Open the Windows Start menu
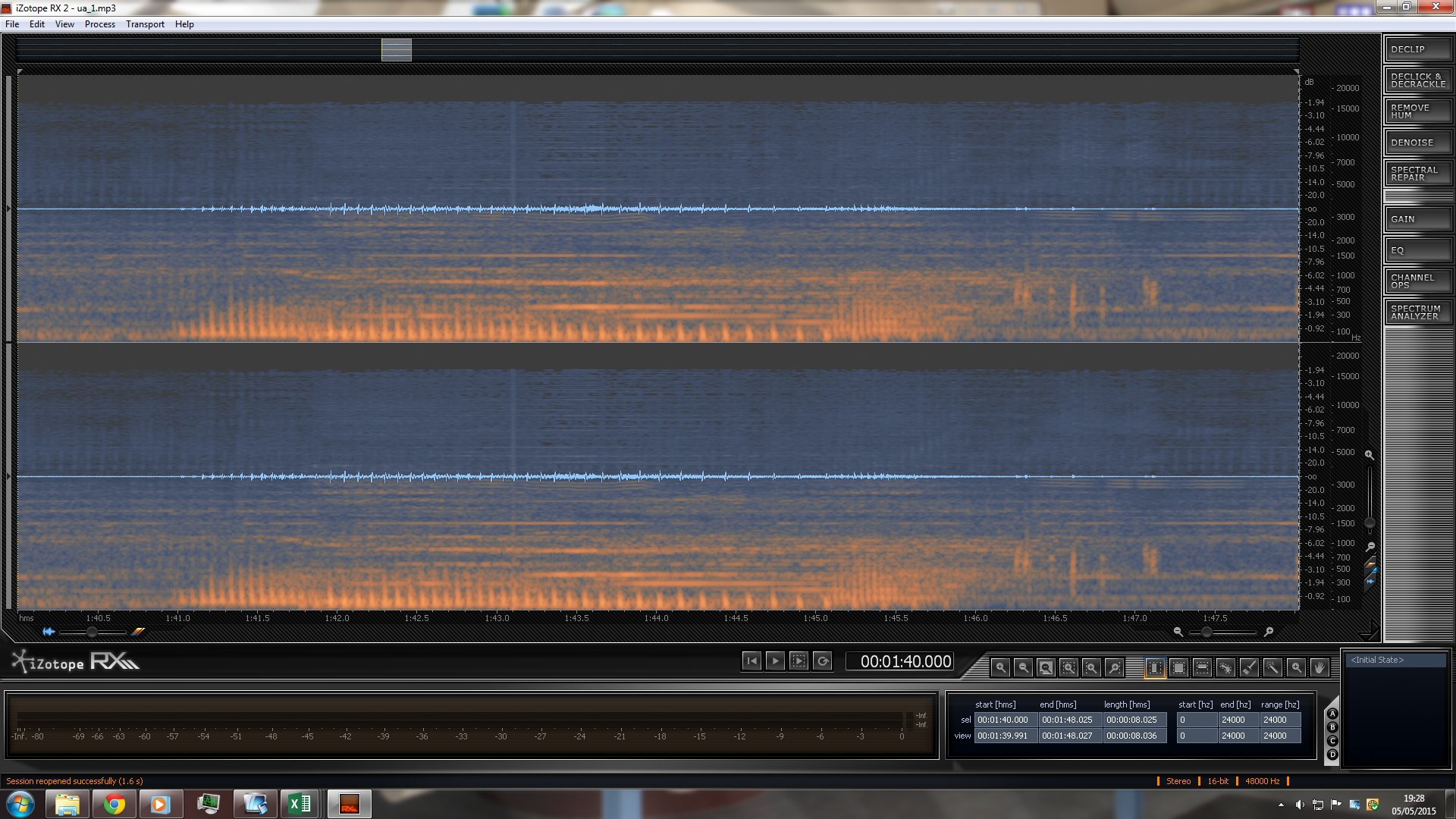This screenshot has width=1456, height=819. pos(20,804)
